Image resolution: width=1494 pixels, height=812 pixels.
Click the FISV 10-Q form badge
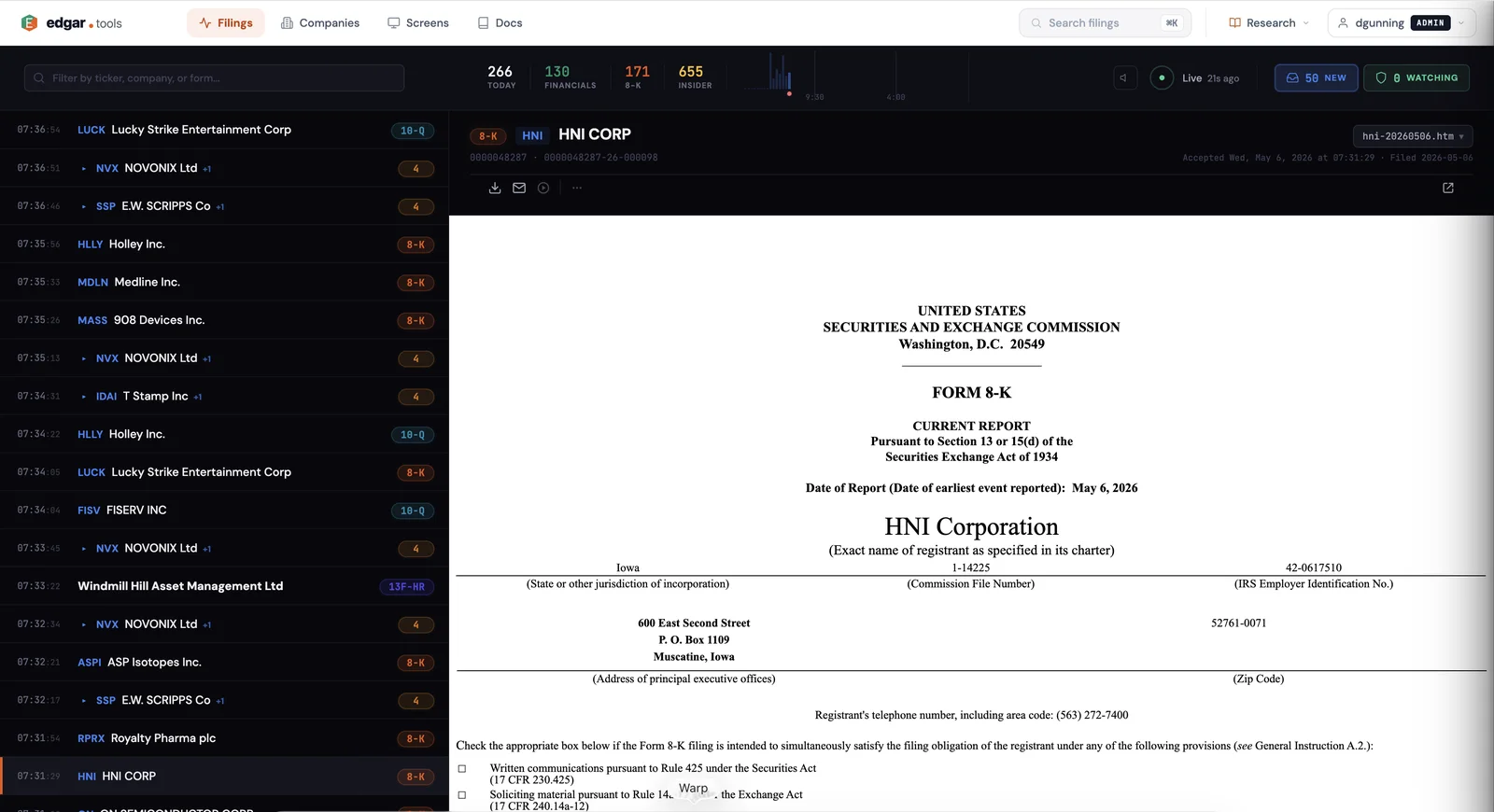(413, 511)
